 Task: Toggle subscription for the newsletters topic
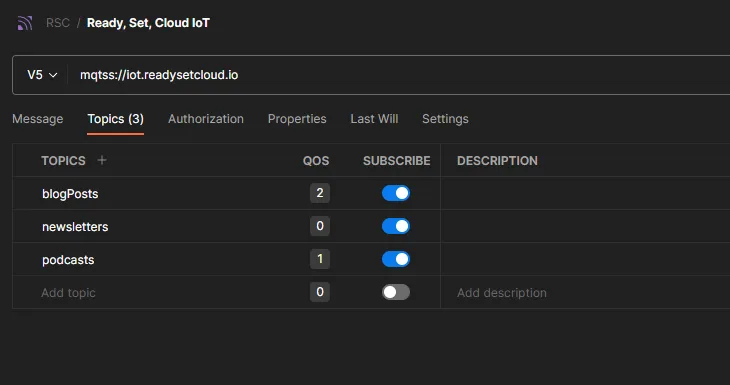tap(396, 226)
